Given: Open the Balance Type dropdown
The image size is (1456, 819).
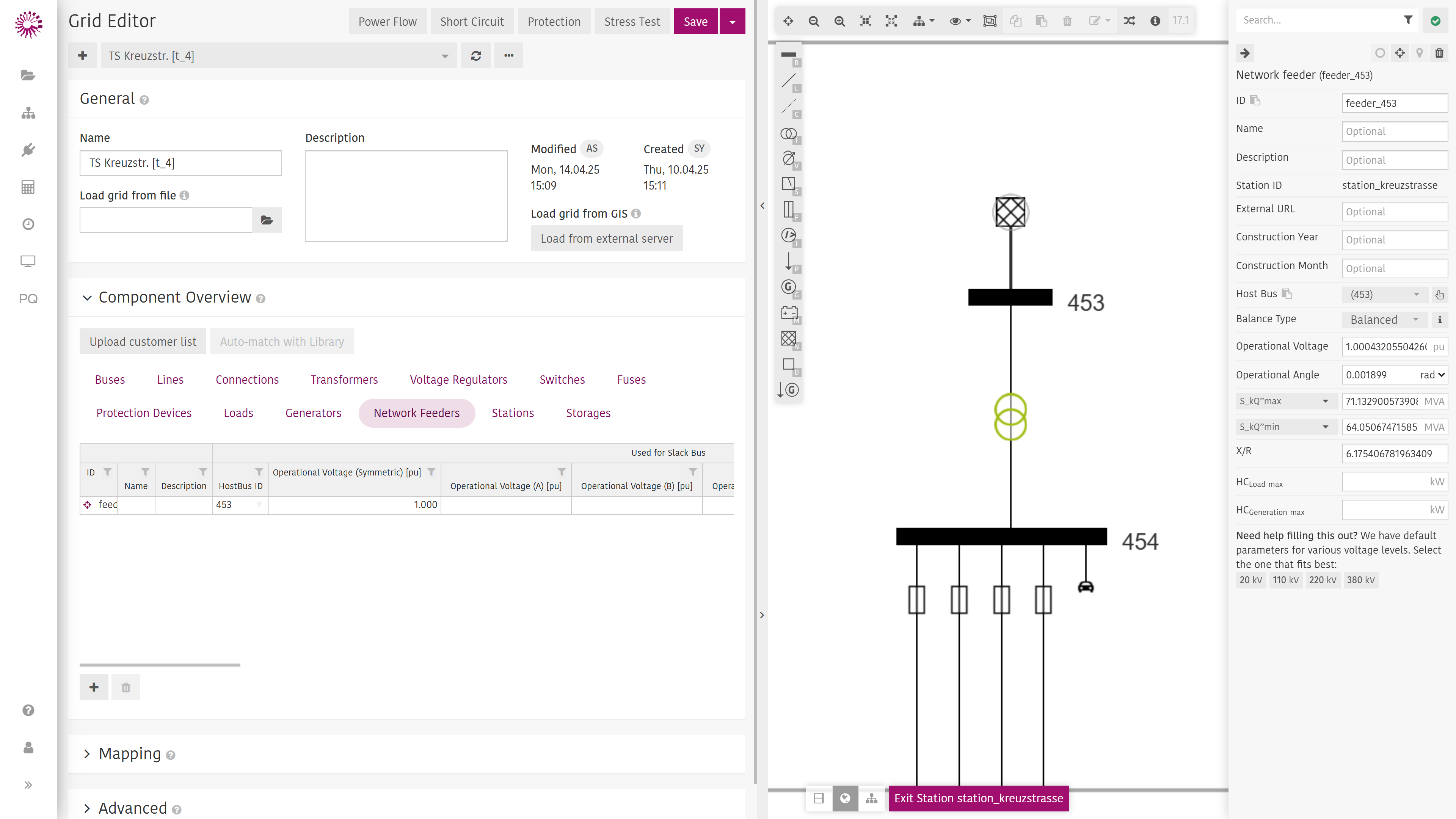Looking at the screenshot, I should click(1384, 320).
